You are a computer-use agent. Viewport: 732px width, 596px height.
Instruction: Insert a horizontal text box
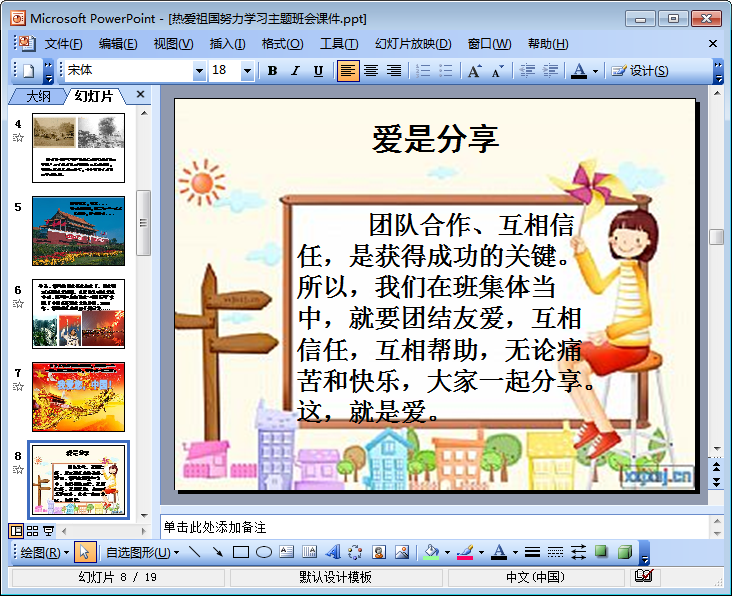(287, 553)
